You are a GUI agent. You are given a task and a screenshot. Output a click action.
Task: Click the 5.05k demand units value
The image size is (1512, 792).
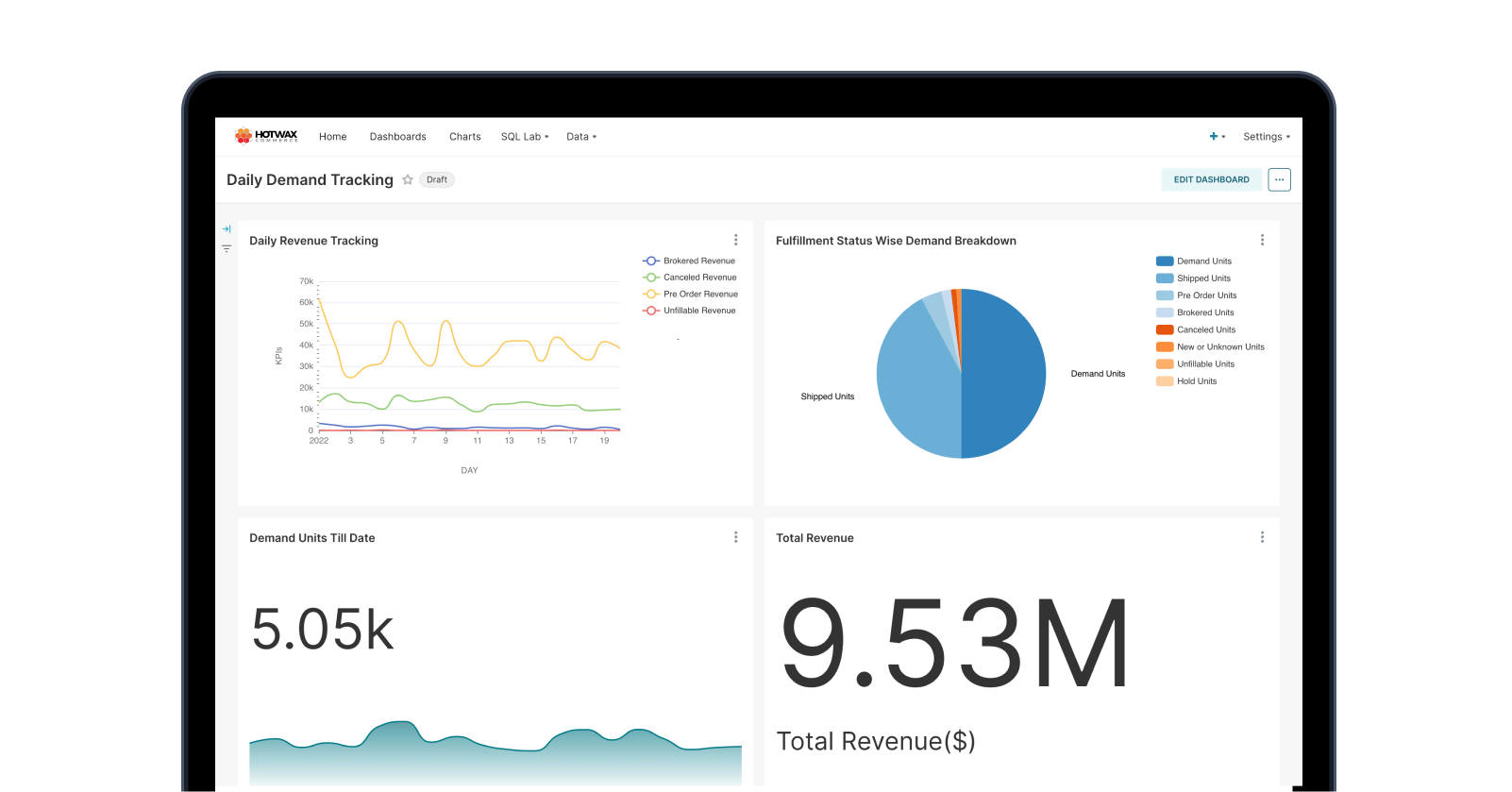click(323, 630)
